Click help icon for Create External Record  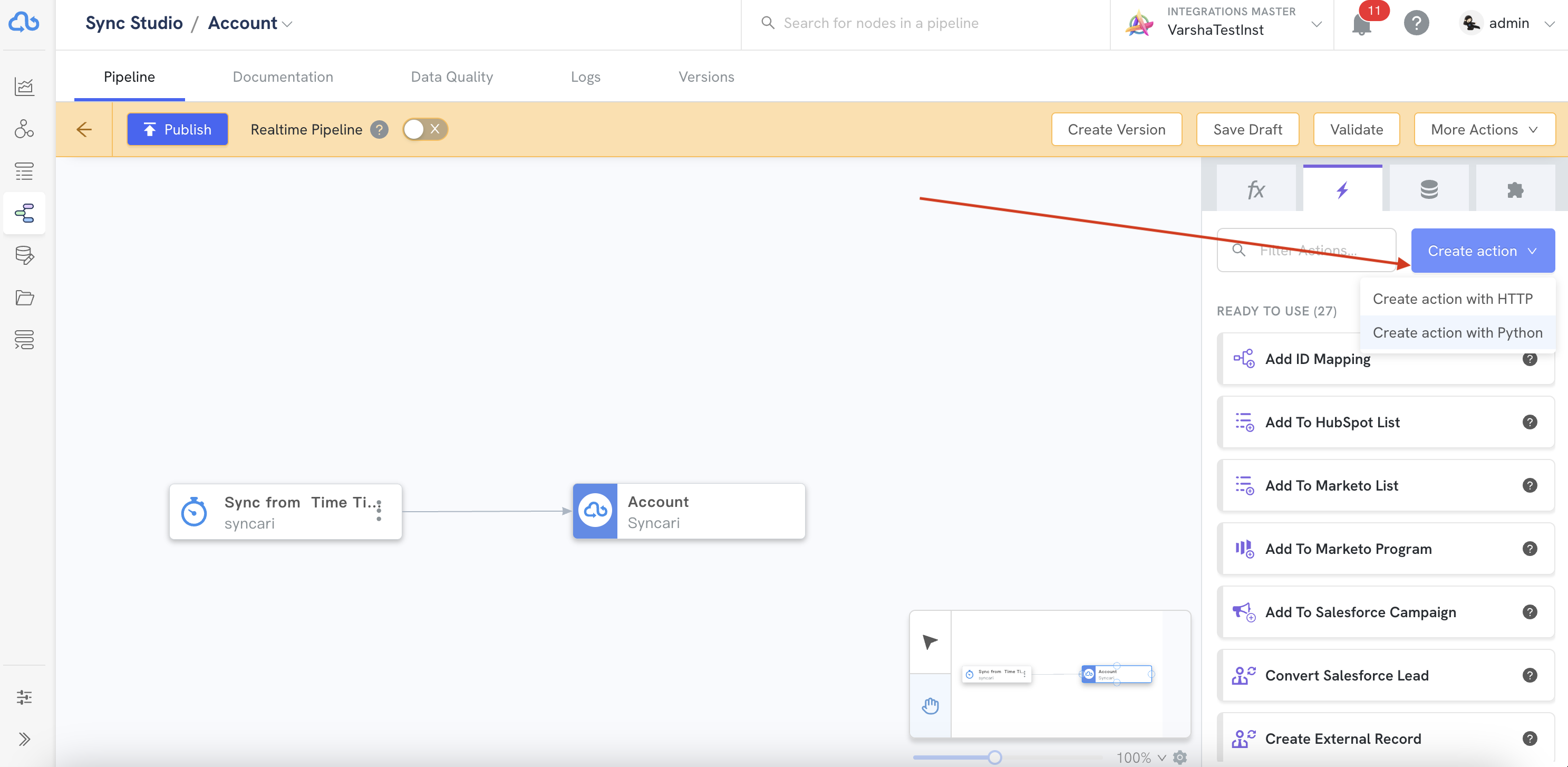coord(1530,739)
